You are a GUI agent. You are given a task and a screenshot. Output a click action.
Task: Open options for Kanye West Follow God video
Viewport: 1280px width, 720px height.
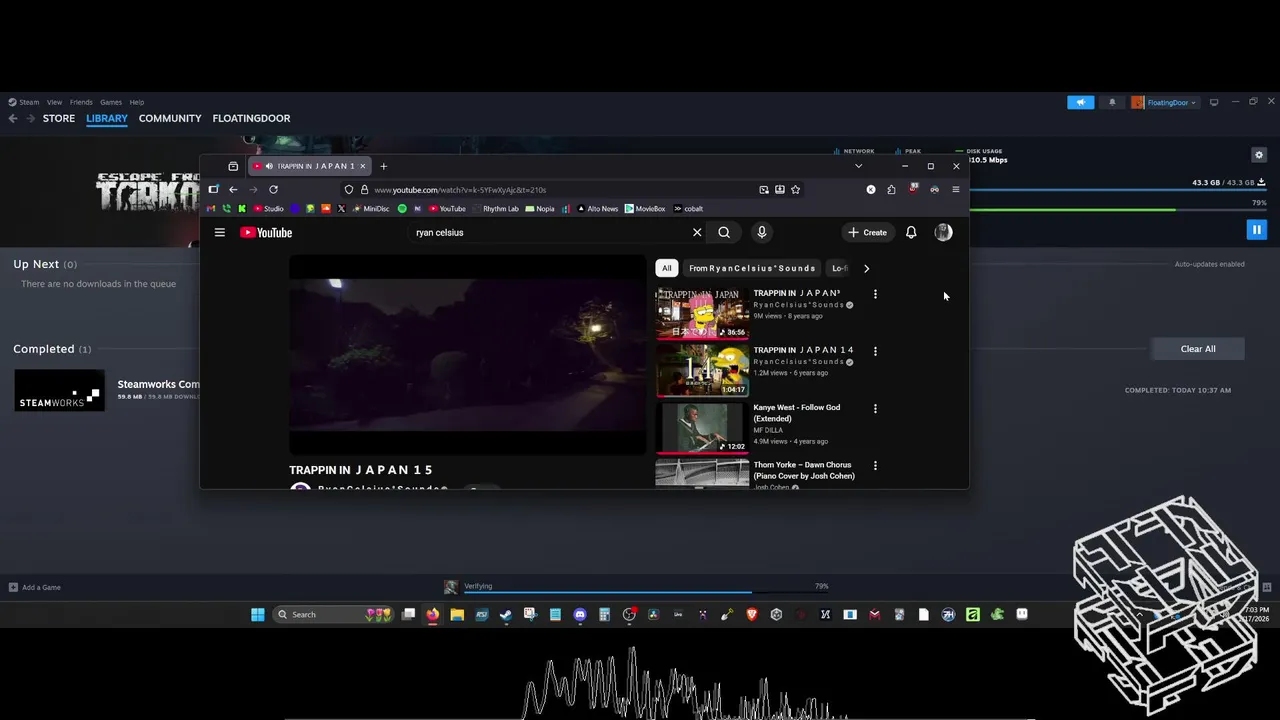(x=875, y=408)
